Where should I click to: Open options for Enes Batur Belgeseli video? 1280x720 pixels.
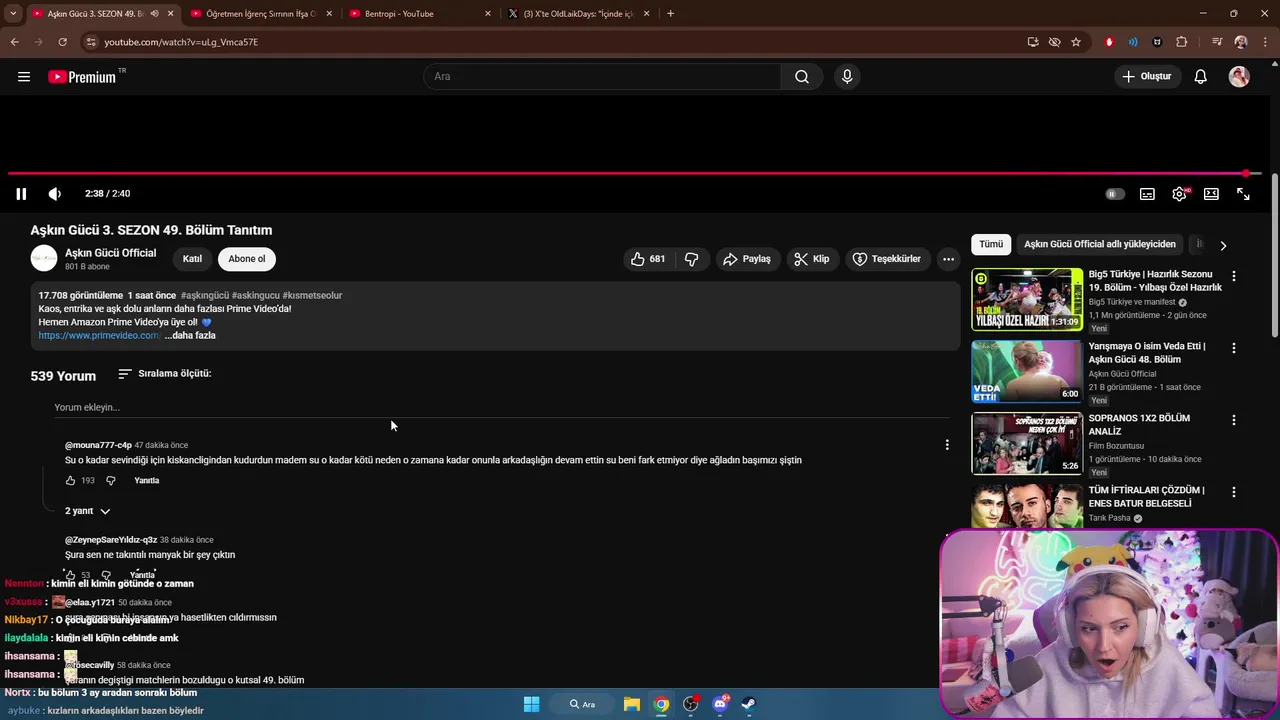click(1234, 492)
